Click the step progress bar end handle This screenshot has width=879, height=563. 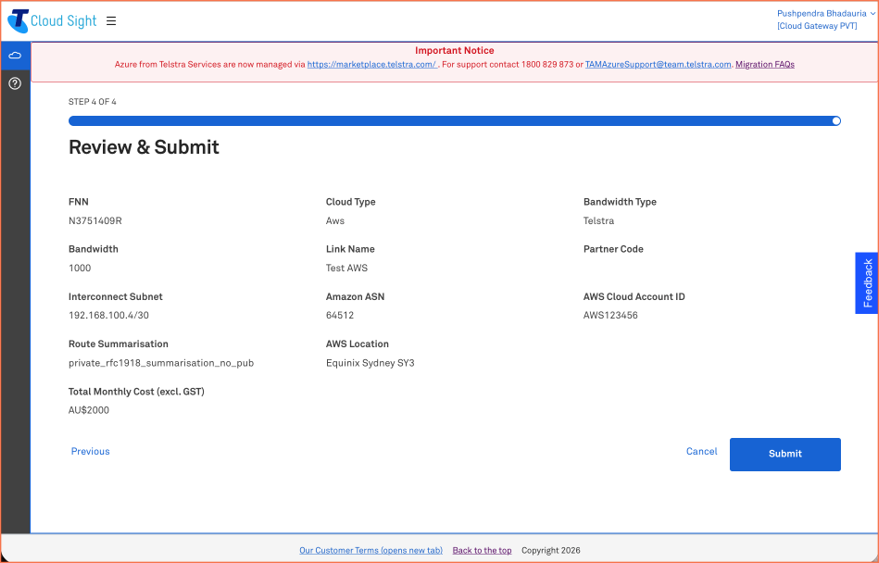[x=836, y=121]
